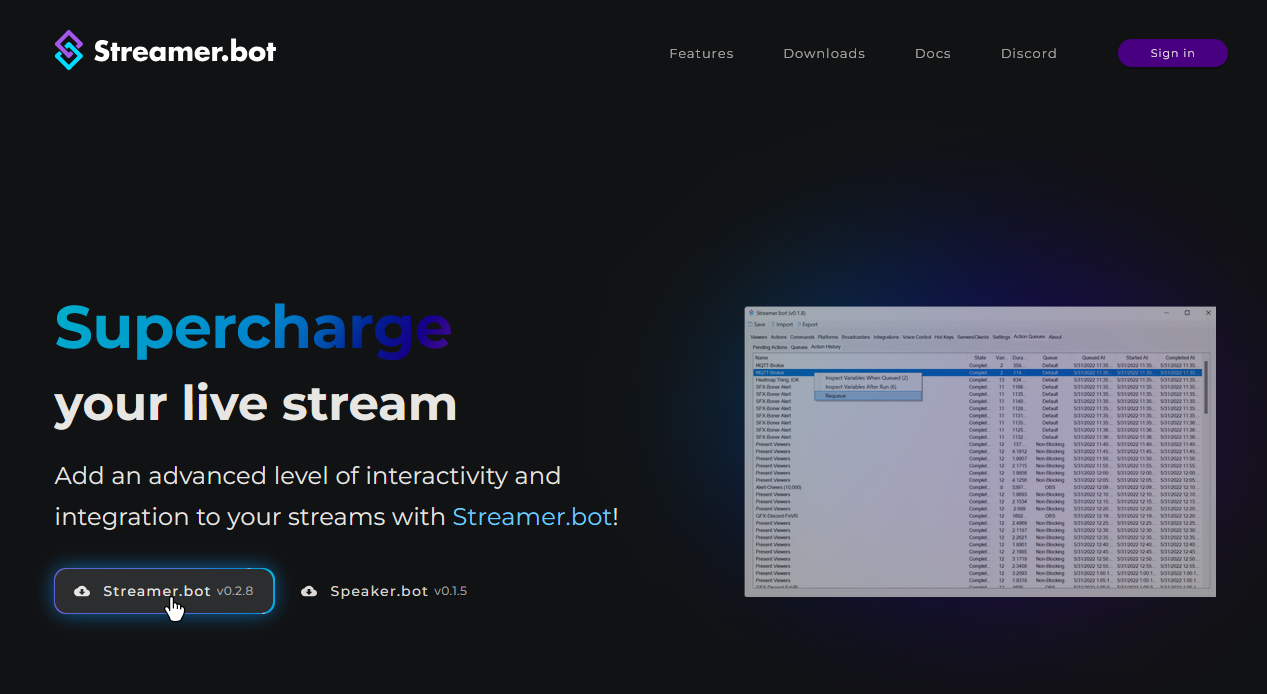Click the cloud download icon beside Streamer.bot v0.2.8
The width and height of the screenshot is (1267, 694).
[82, 591]
